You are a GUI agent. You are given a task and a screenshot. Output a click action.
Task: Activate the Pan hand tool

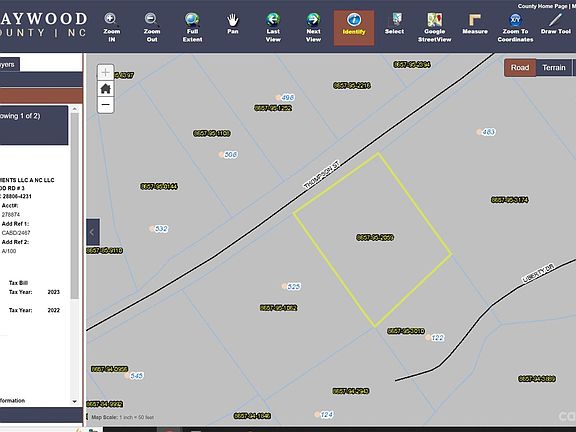[233, 24]
